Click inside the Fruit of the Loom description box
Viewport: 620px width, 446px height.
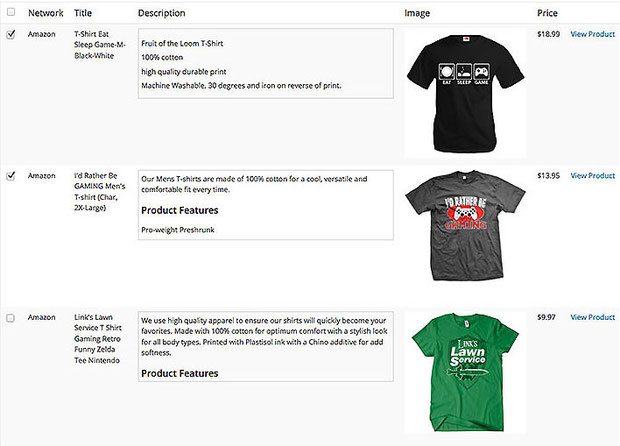point(266,63)
